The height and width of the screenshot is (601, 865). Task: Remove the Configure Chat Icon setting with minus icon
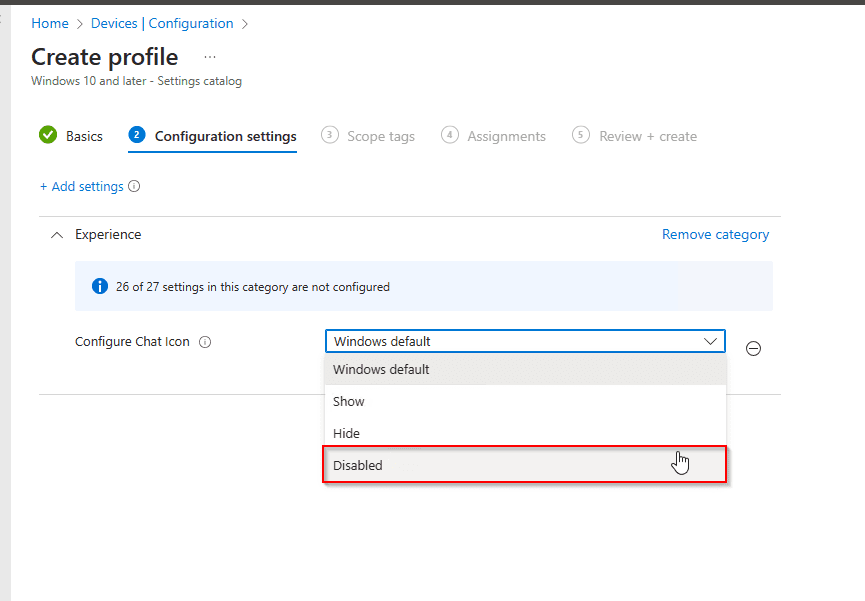click(x=754, y=348)
